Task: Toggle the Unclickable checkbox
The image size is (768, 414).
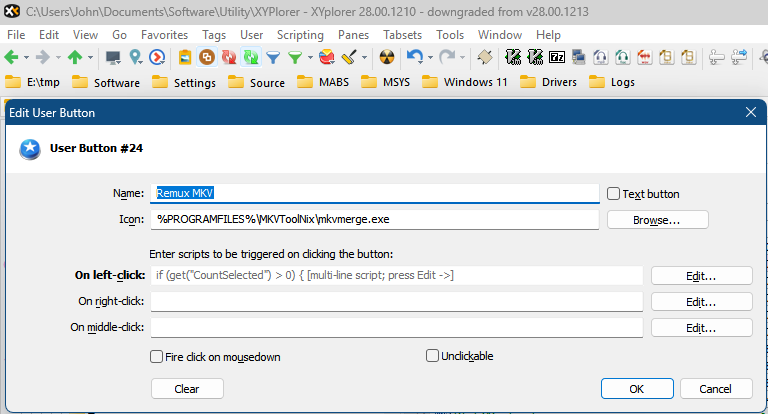Action: click(432, 356)
